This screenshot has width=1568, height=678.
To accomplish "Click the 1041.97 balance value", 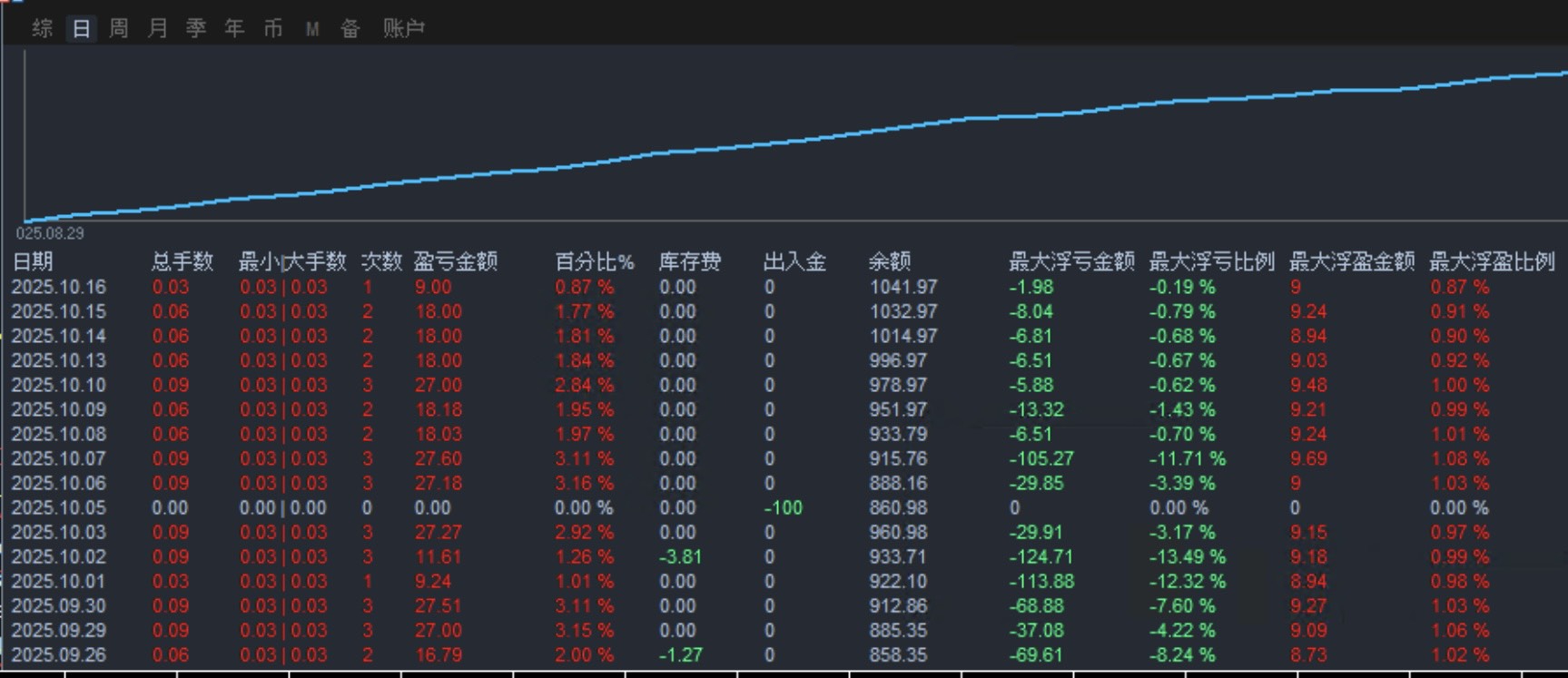I will tap(903, 287).
